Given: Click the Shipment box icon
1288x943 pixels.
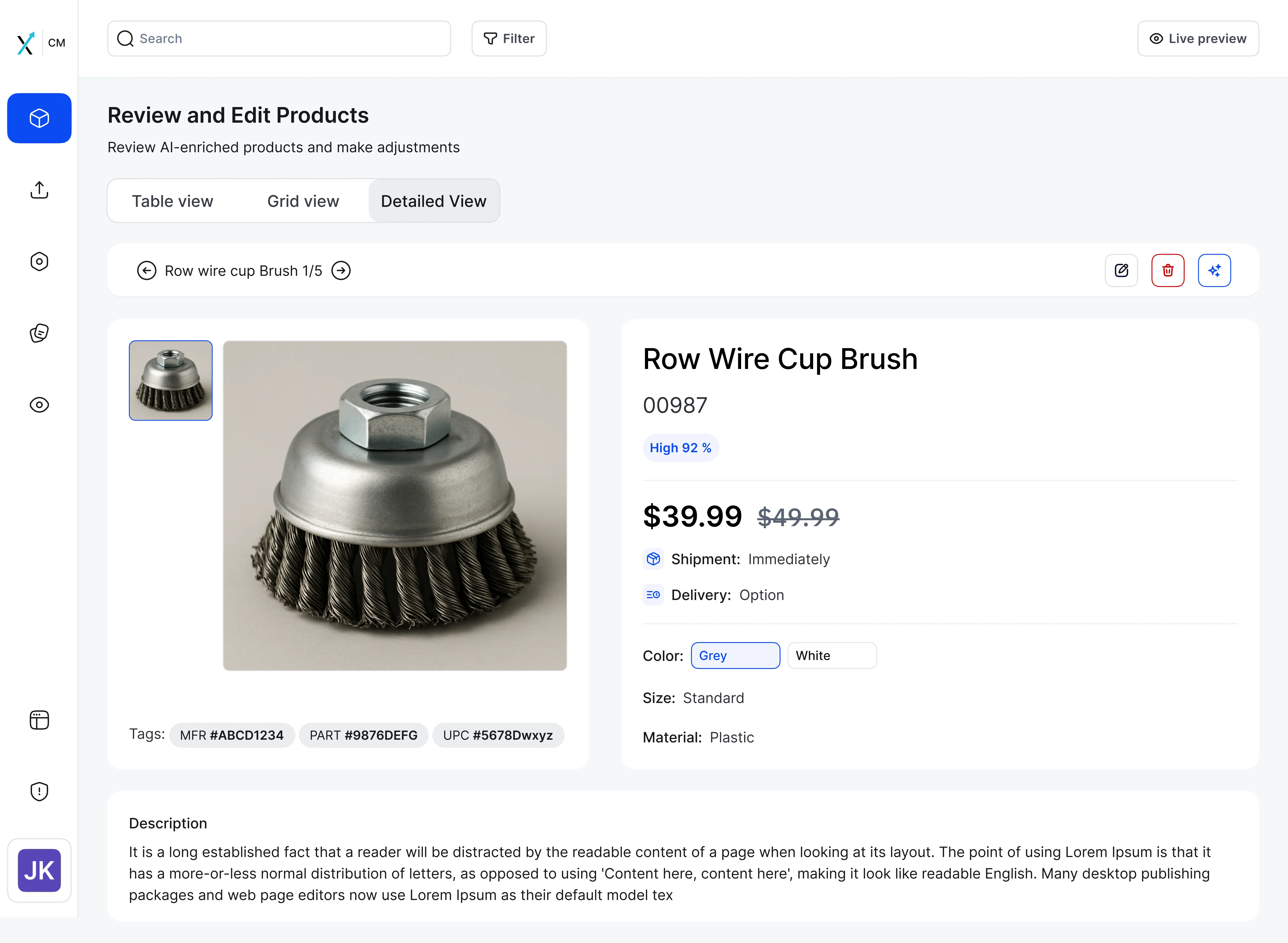Looking at the screenshot, I should click(x=653, y=559).
